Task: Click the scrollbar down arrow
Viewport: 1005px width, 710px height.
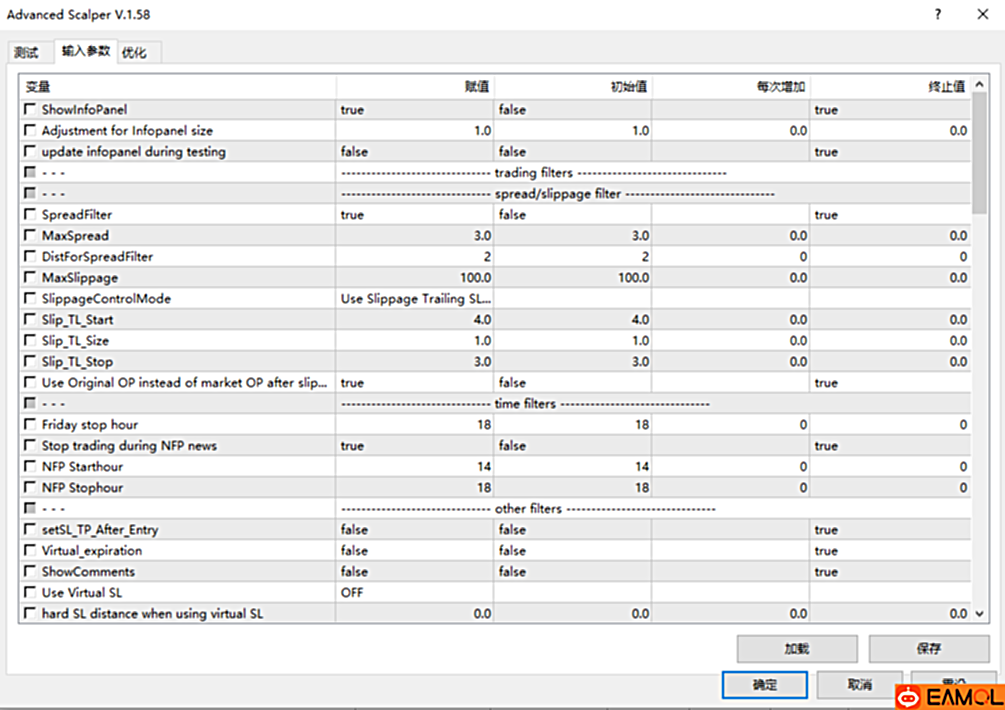Action: pyautogui.click(x=979, y=614)
